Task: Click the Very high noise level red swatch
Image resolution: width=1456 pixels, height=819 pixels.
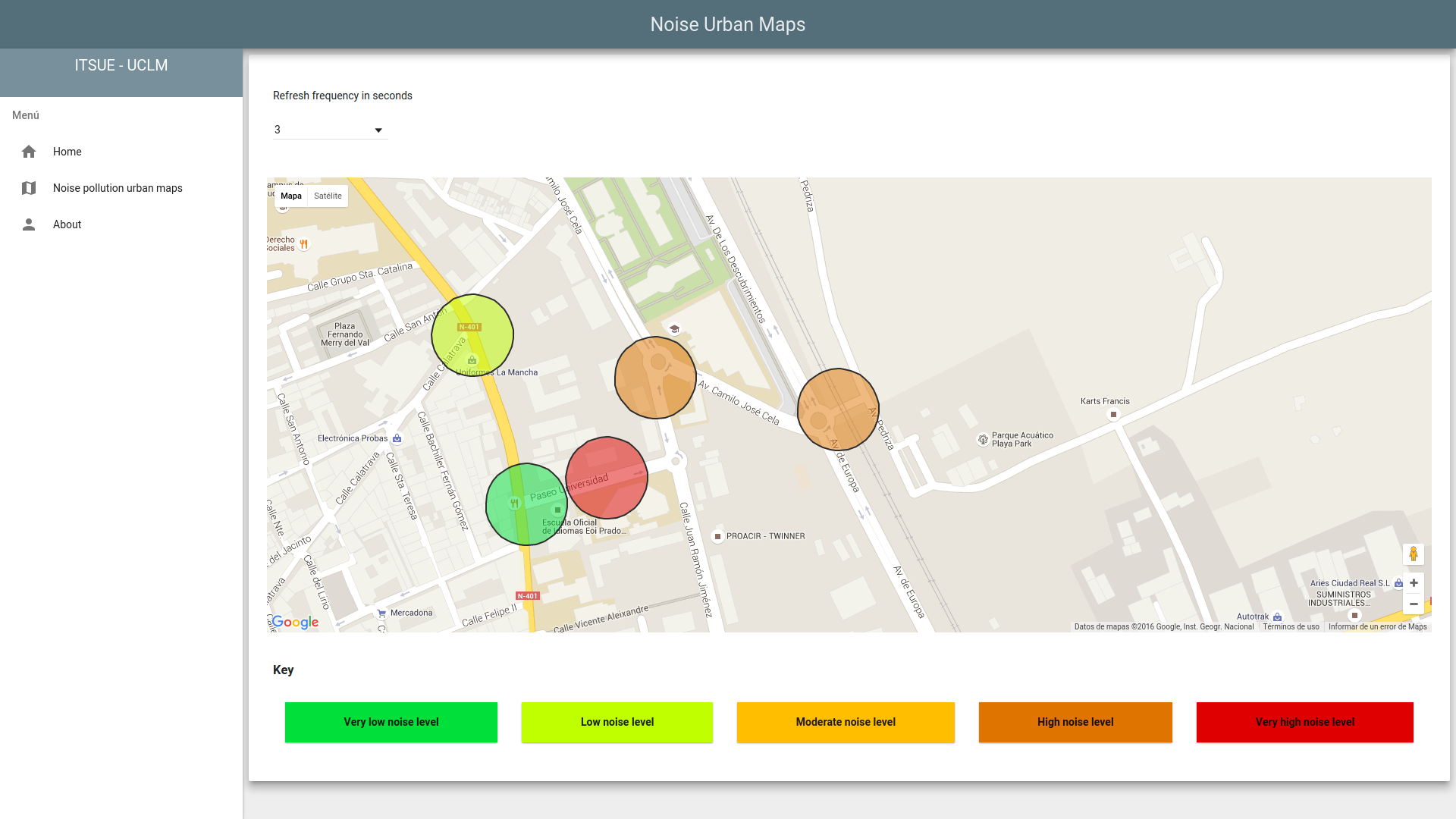Action: [1304, 722]
